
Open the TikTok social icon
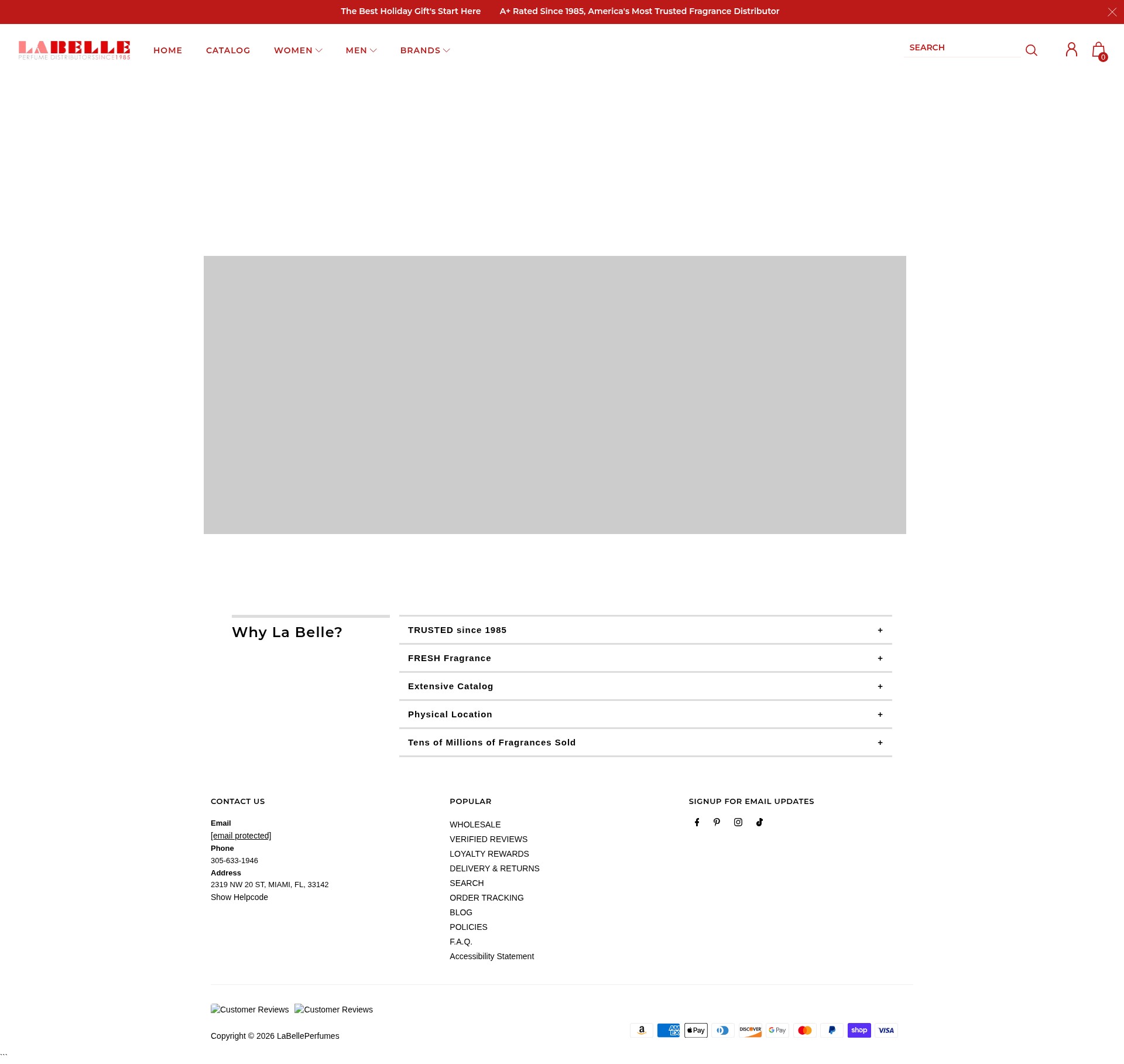(x=759, y=822)
